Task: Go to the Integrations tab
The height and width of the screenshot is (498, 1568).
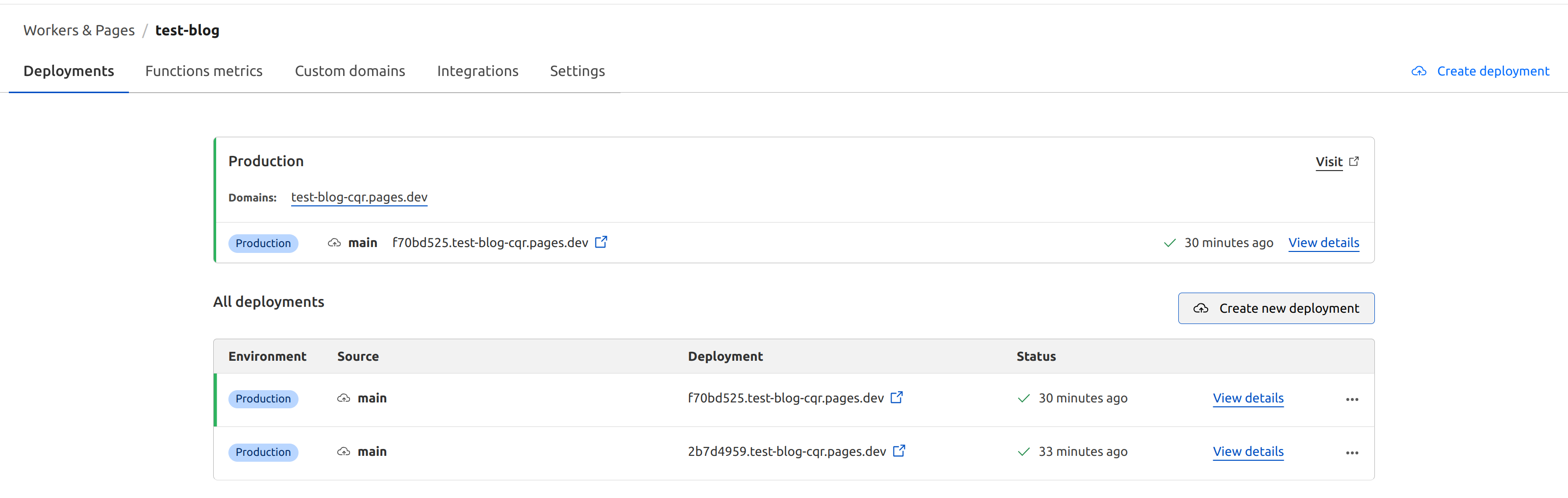Action: pos(478,71)
